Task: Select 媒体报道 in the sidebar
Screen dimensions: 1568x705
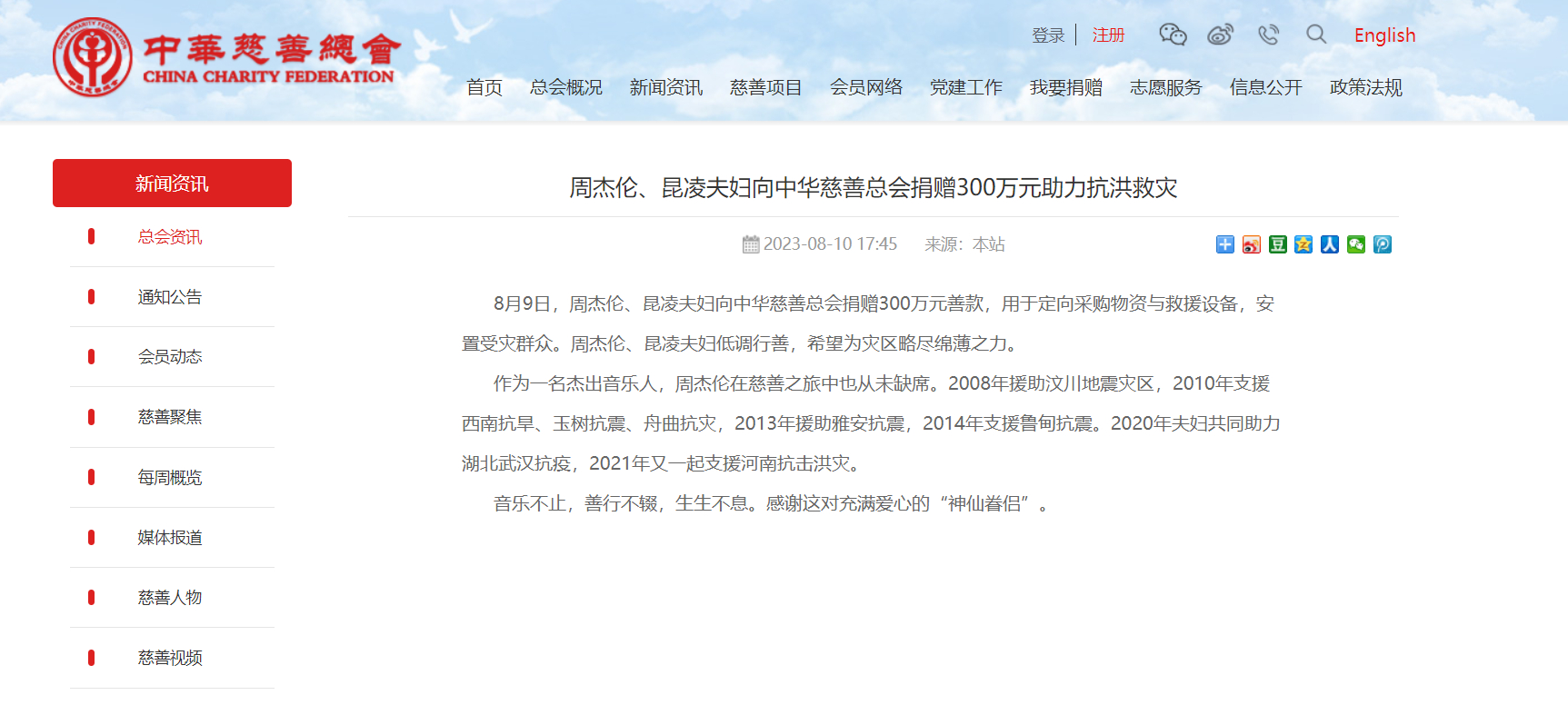Action: [x=170, y=538]
